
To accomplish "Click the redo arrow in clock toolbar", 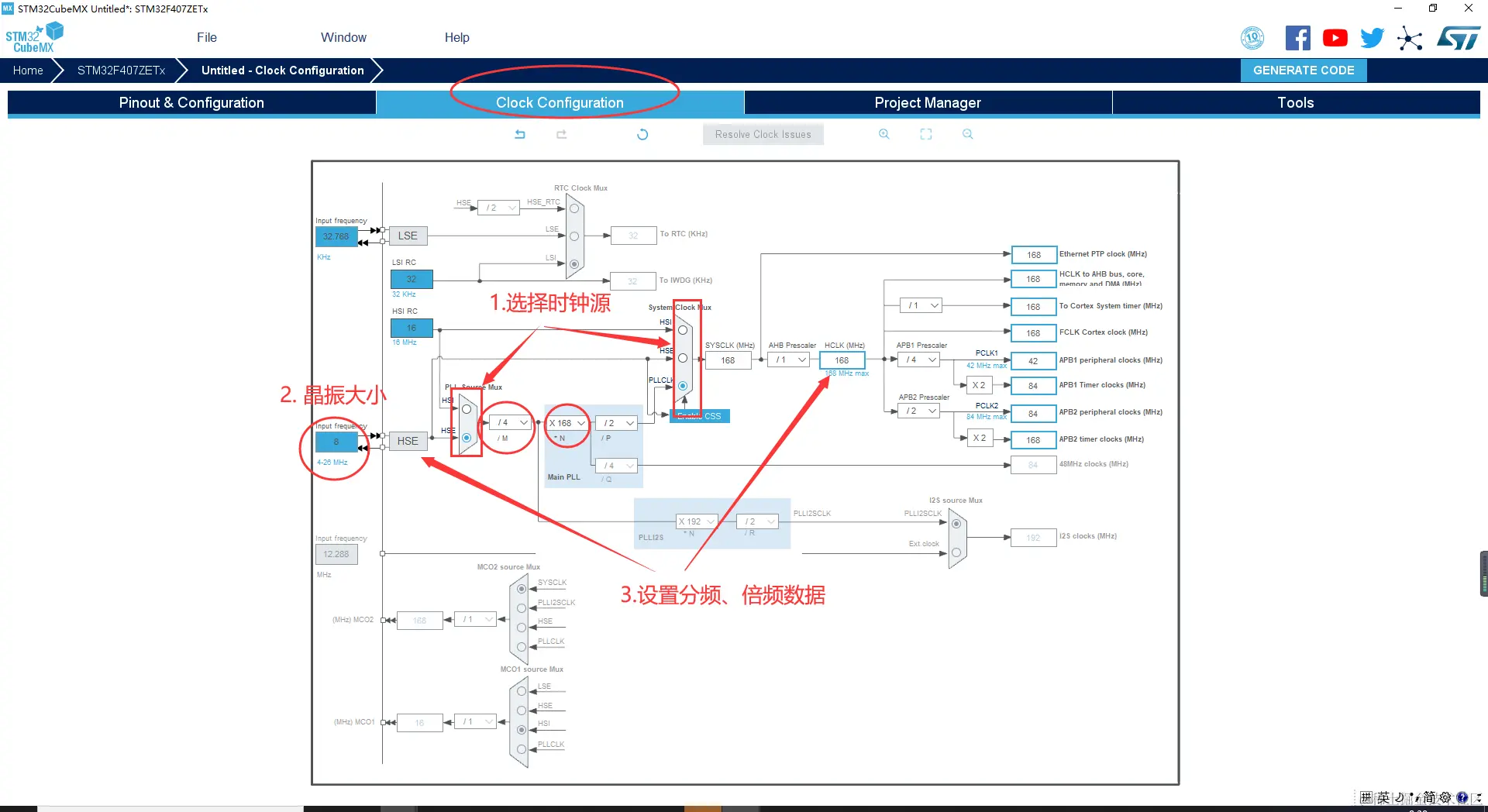I will point(561,134).
